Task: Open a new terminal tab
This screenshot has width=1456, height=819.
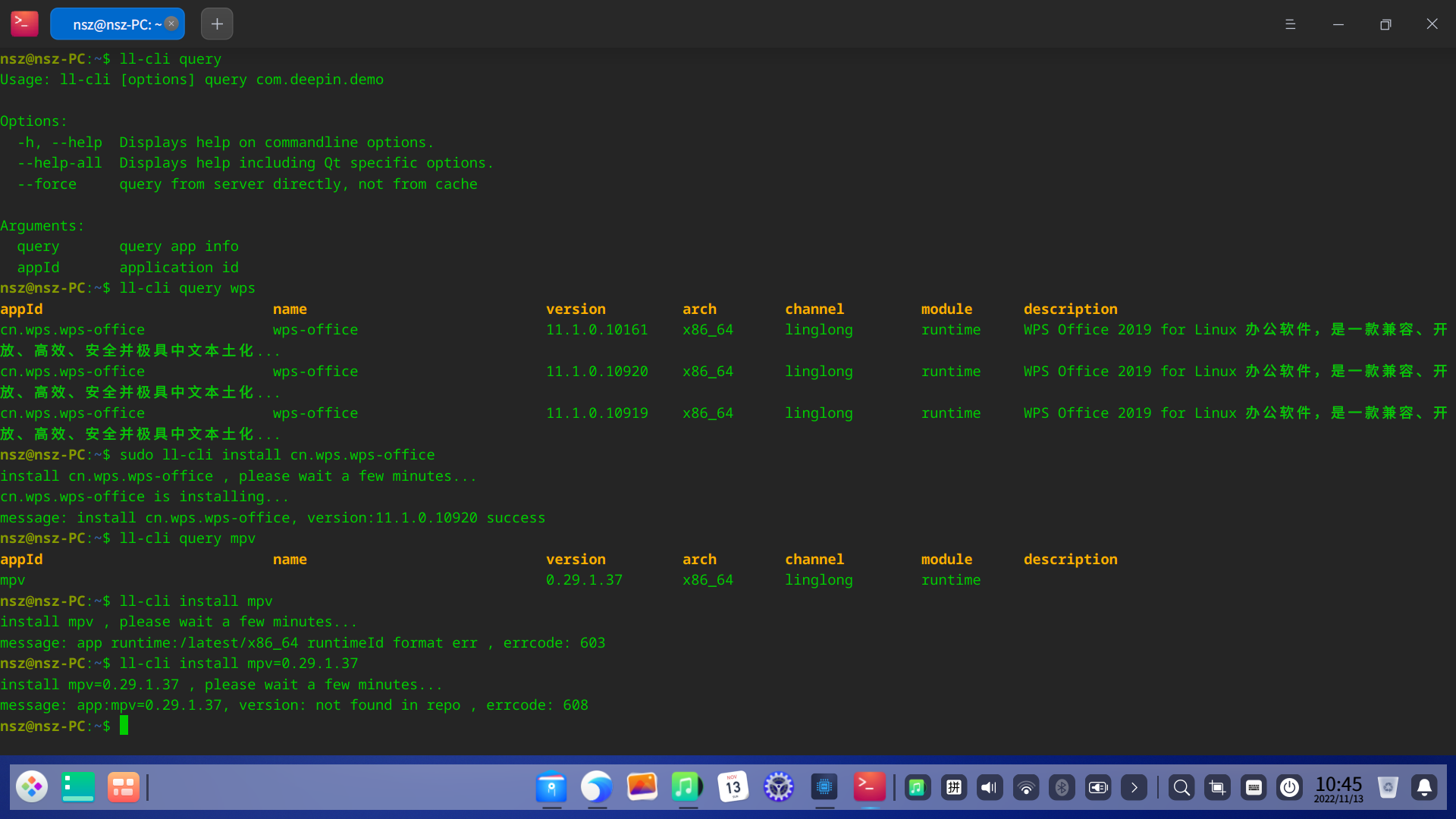Action: 217,24
